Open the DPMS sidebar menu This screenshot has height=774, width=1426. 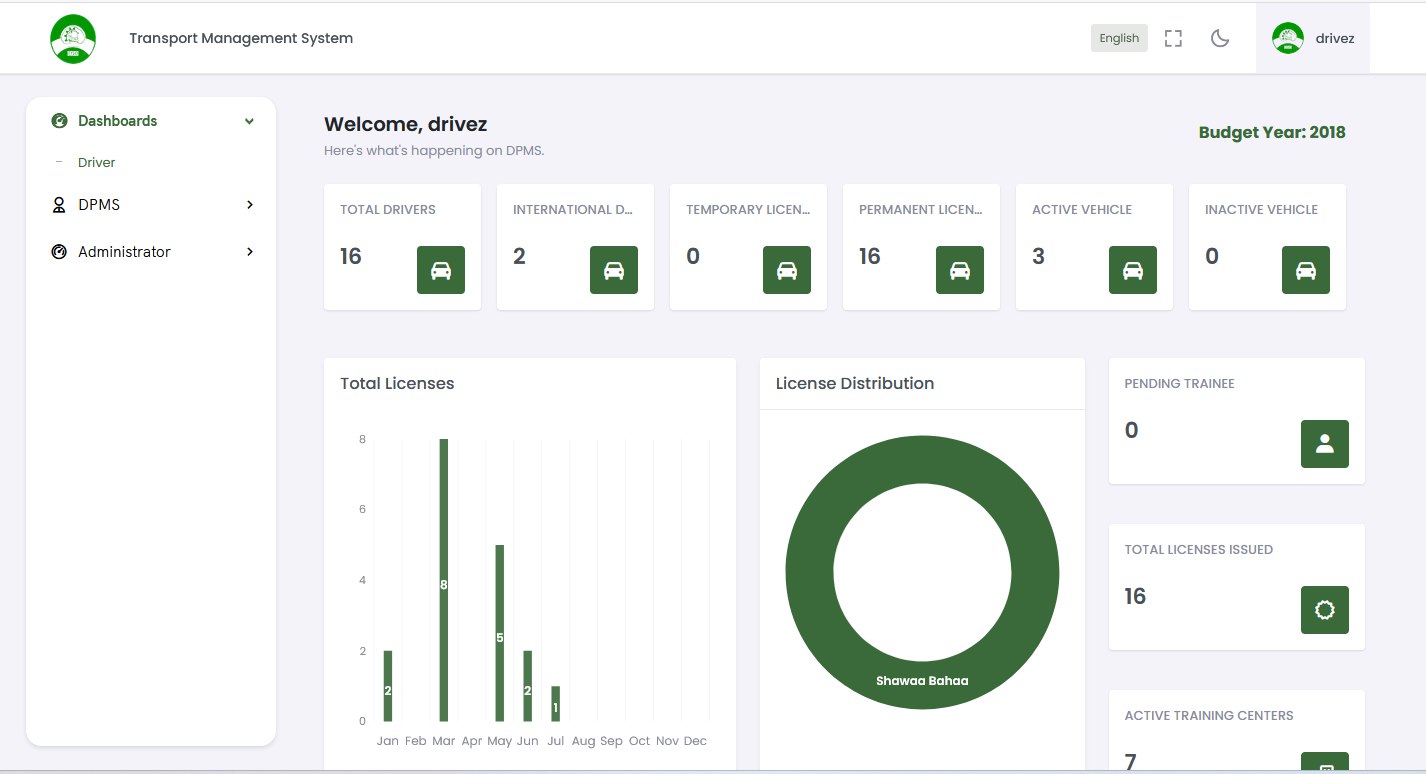click(x=151, y=205)
